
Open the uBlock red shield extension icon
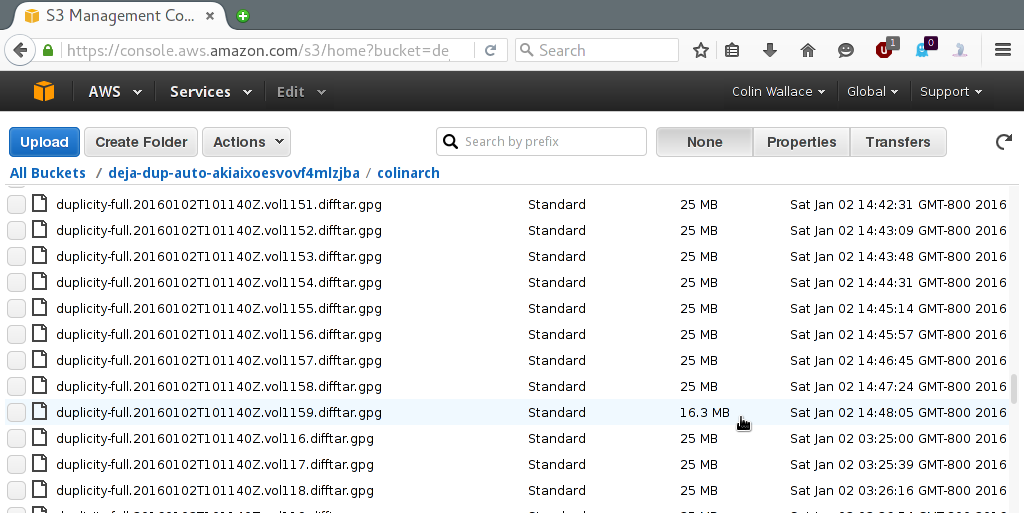(886, 49)
